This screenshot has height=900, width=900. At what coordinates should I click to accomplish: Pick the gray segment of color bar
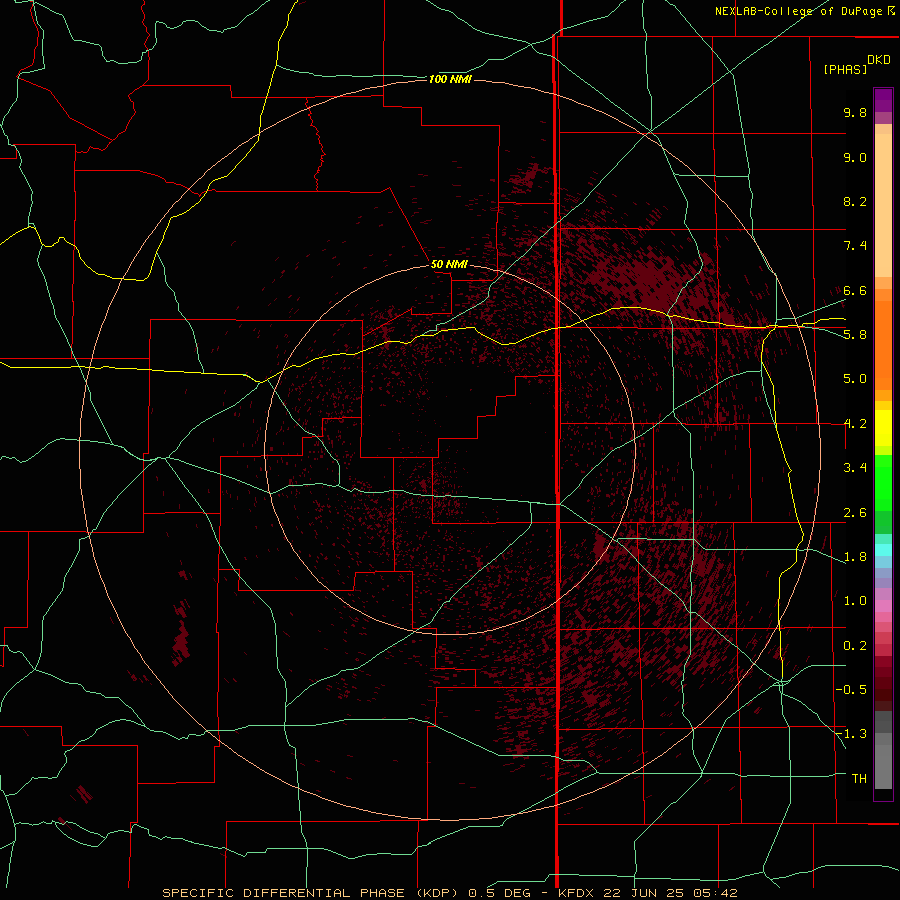click(x=883, y=750)
